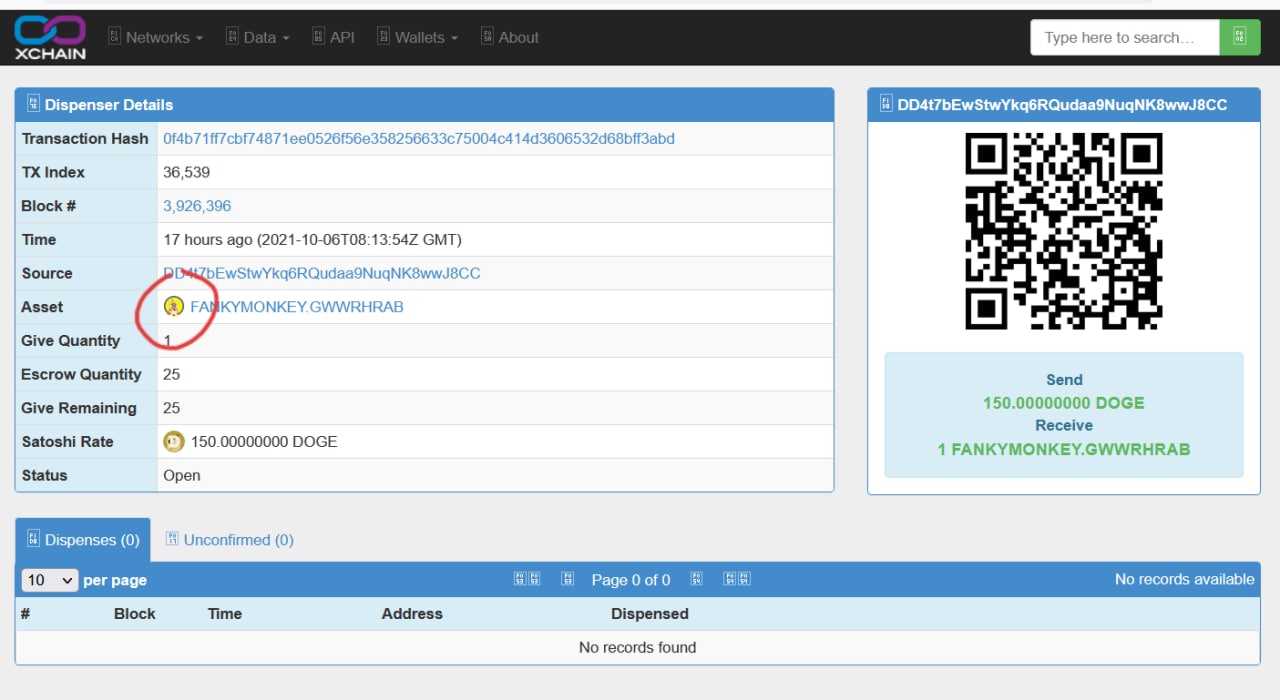Viewport: 1280px width, 700px height.
Task: Click the 'No records available' text
Action: click(1184, 579)
